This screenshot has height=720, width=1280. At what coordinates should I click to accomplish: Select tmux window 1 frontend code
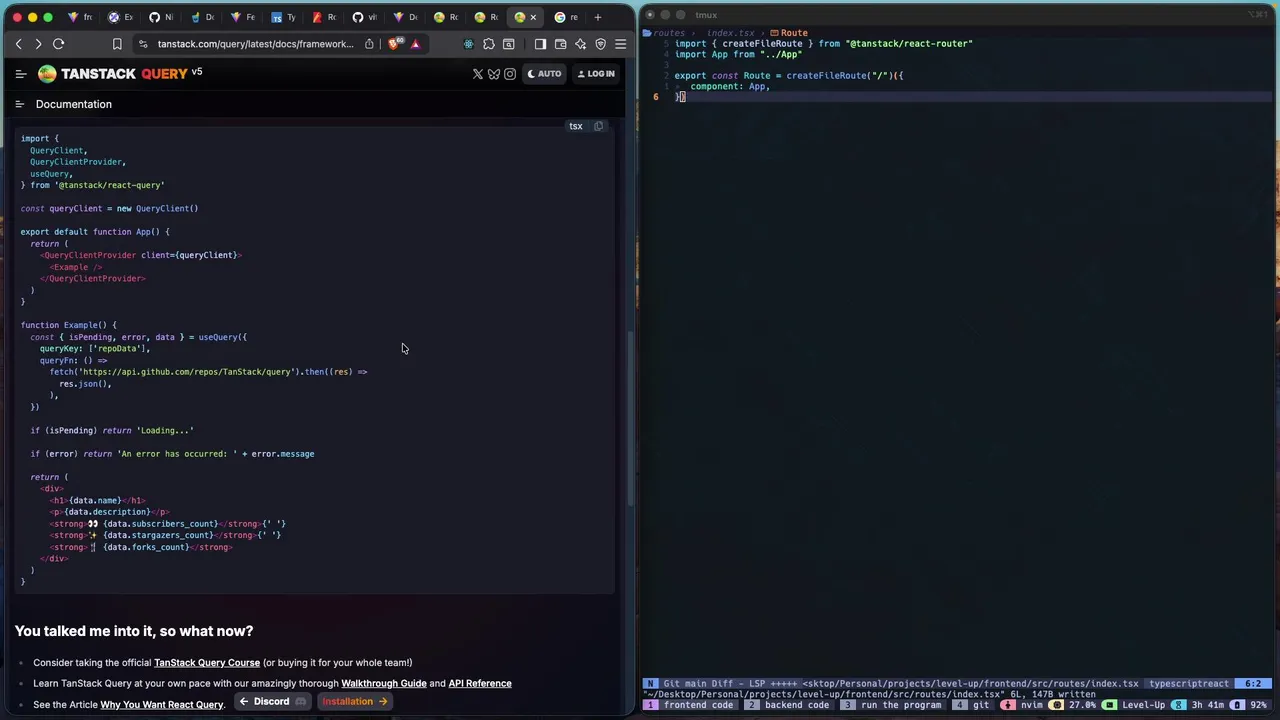[x=690, y=705]
